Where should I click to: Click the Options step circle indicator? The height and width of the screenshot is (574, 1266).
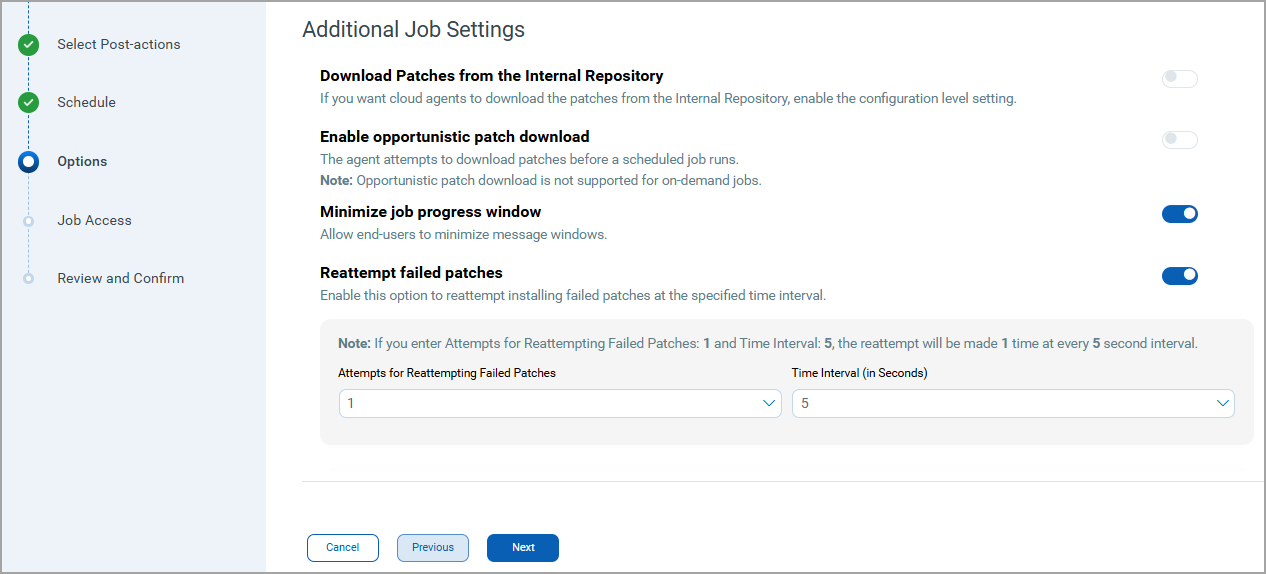pyautogui.click(x=28, y=161)
